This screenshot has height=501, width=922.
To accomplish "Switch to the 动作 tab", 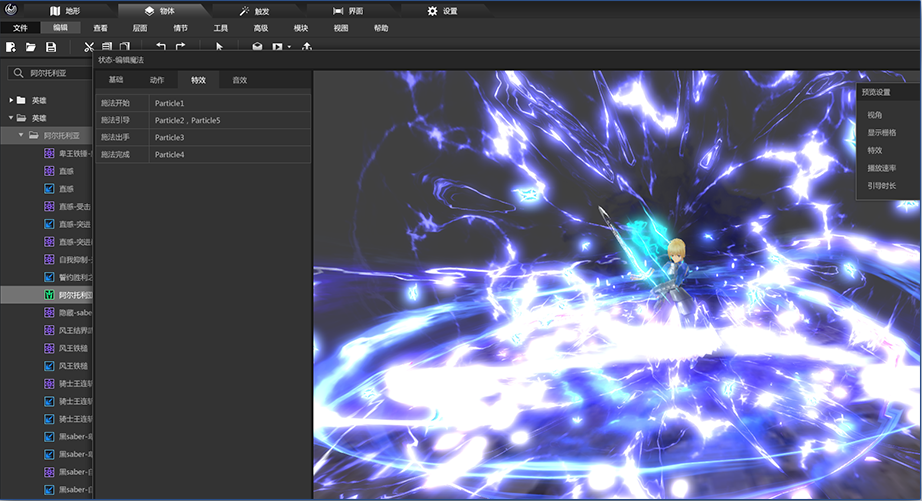I will point(156,80).
